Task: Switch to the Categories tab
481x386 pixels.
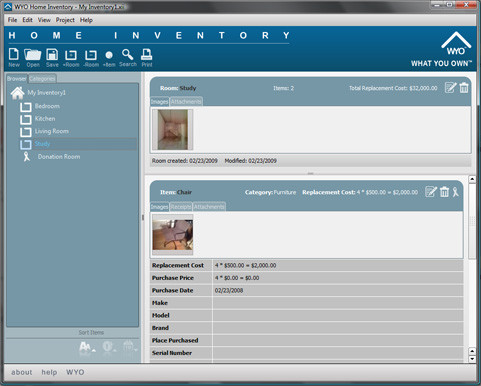Action: [42, 79]
